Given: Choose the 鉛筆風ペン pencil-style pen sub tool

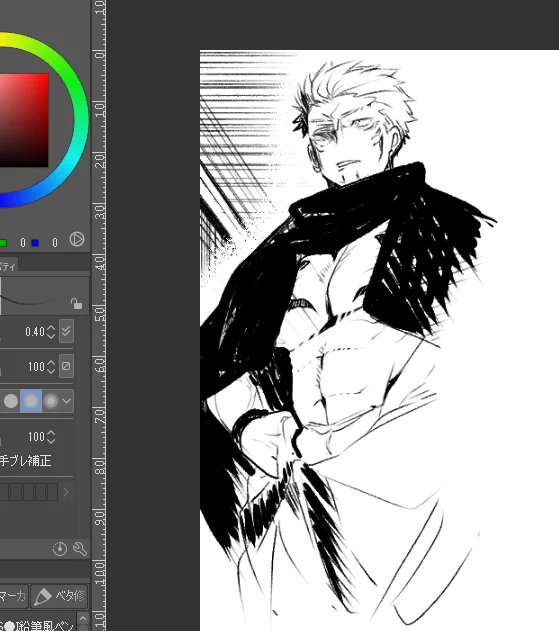Looking at the screenshot, I should click(x=37, y=625).
